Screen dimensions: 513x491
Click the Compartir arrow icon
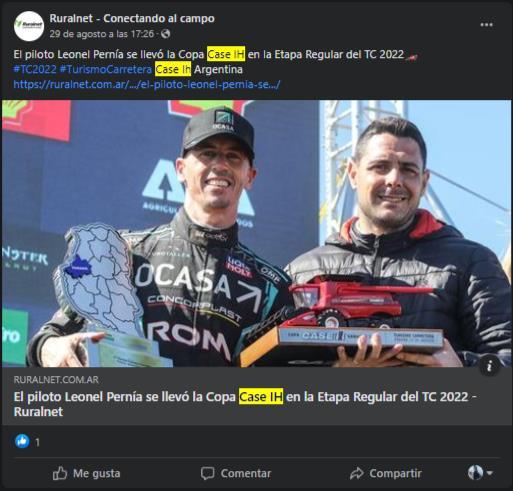click(x=357, y=473)
